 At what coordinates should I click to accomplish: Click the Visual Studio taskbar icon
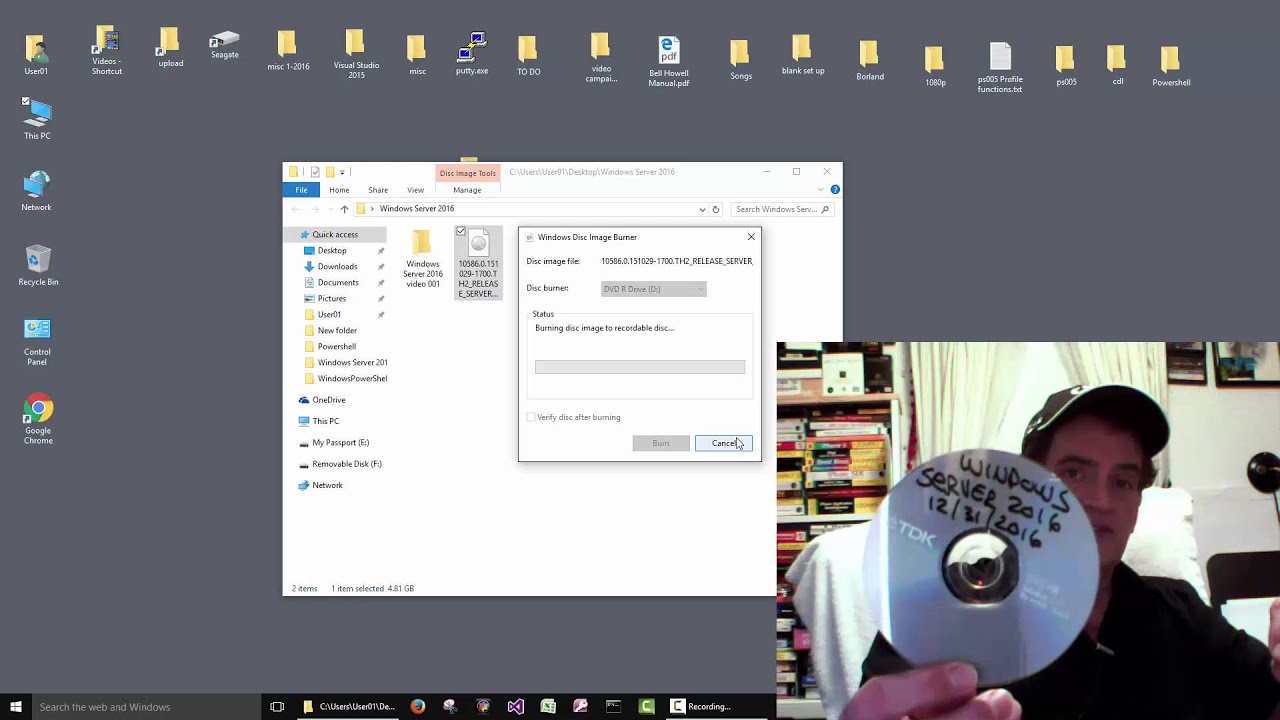tap(515, 706)
